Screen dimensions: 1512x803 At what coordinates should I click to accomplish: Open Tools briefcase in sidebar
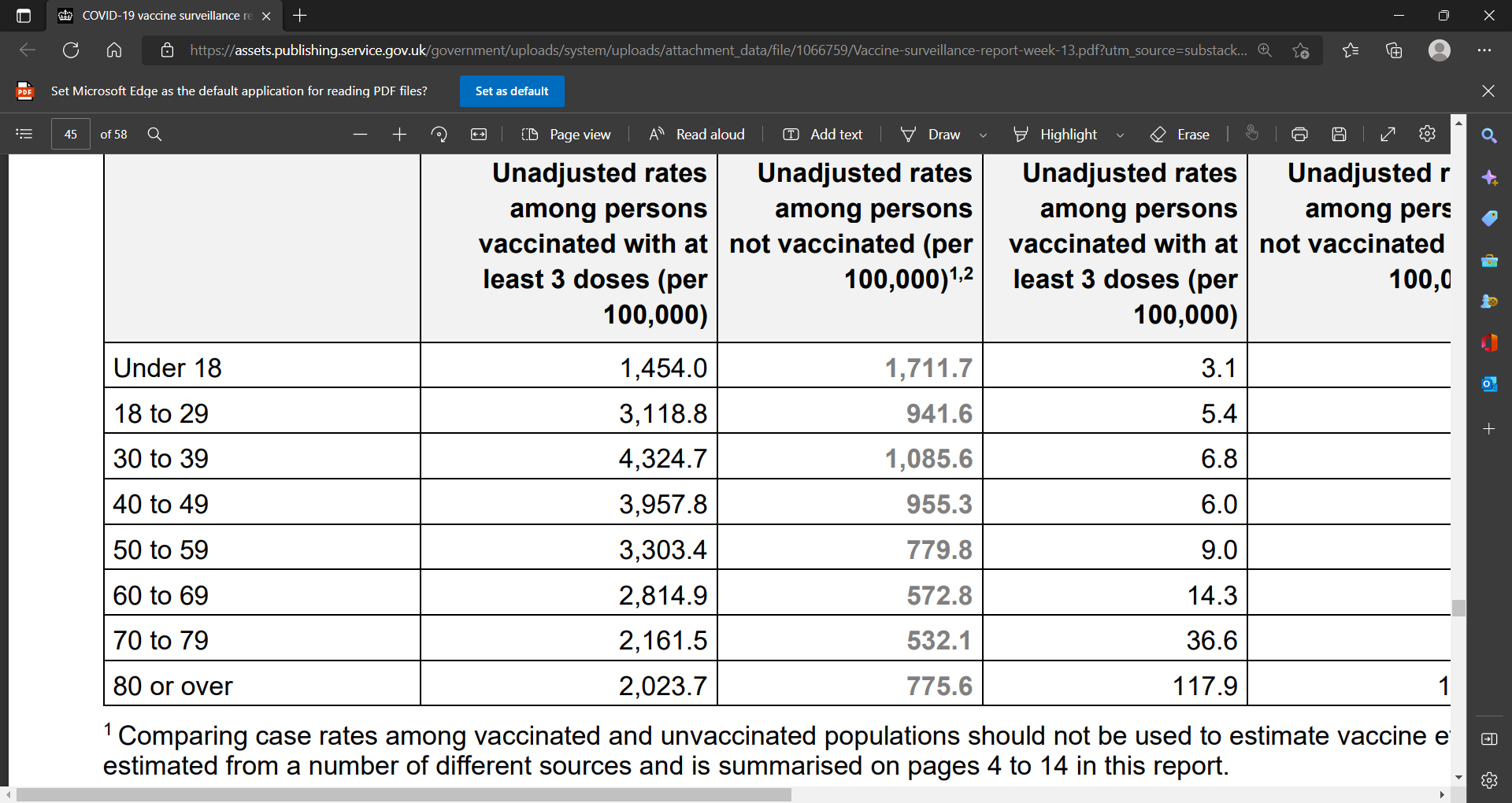coord(1489,261)
